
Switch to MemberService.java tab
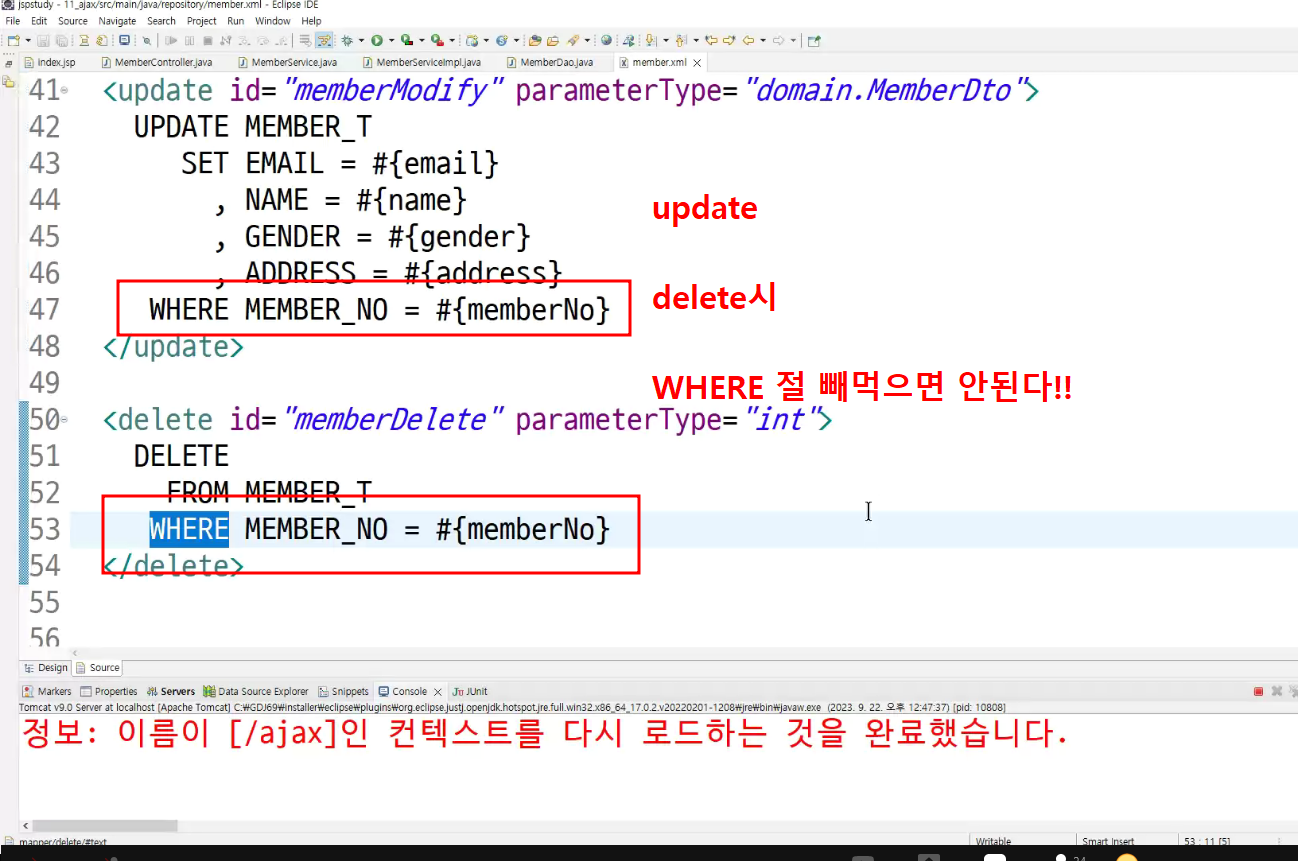point(287,62)
